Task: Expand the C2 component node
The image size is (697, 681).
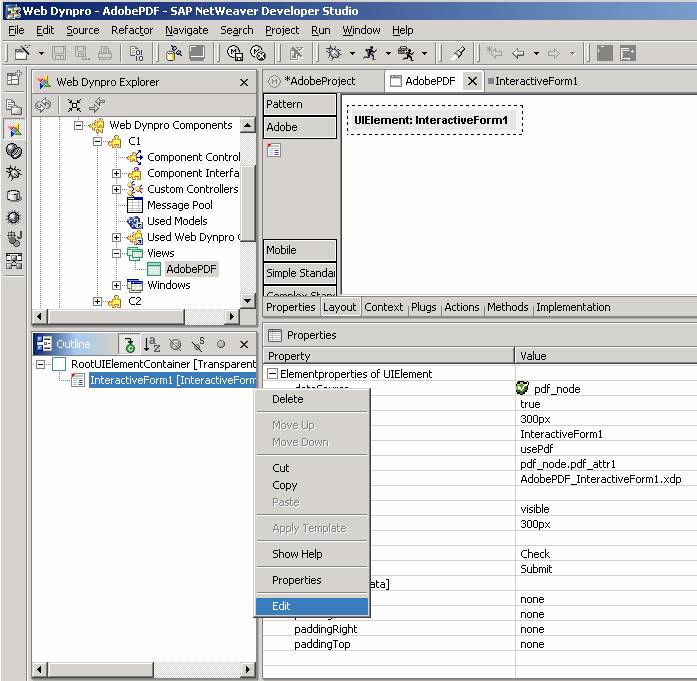Action: coord(98,301)
